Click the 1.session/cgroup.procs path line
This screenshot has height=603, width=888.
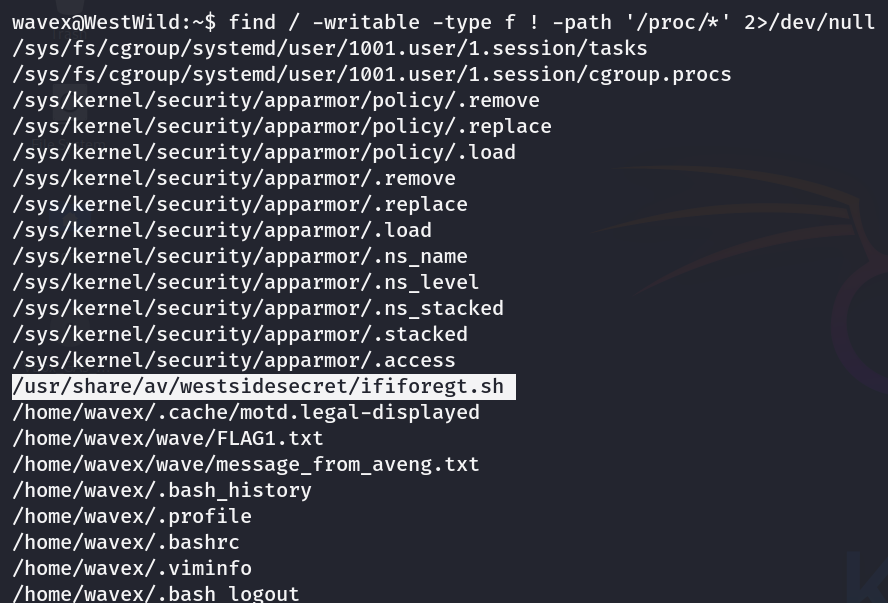click(x=372, y=74)
